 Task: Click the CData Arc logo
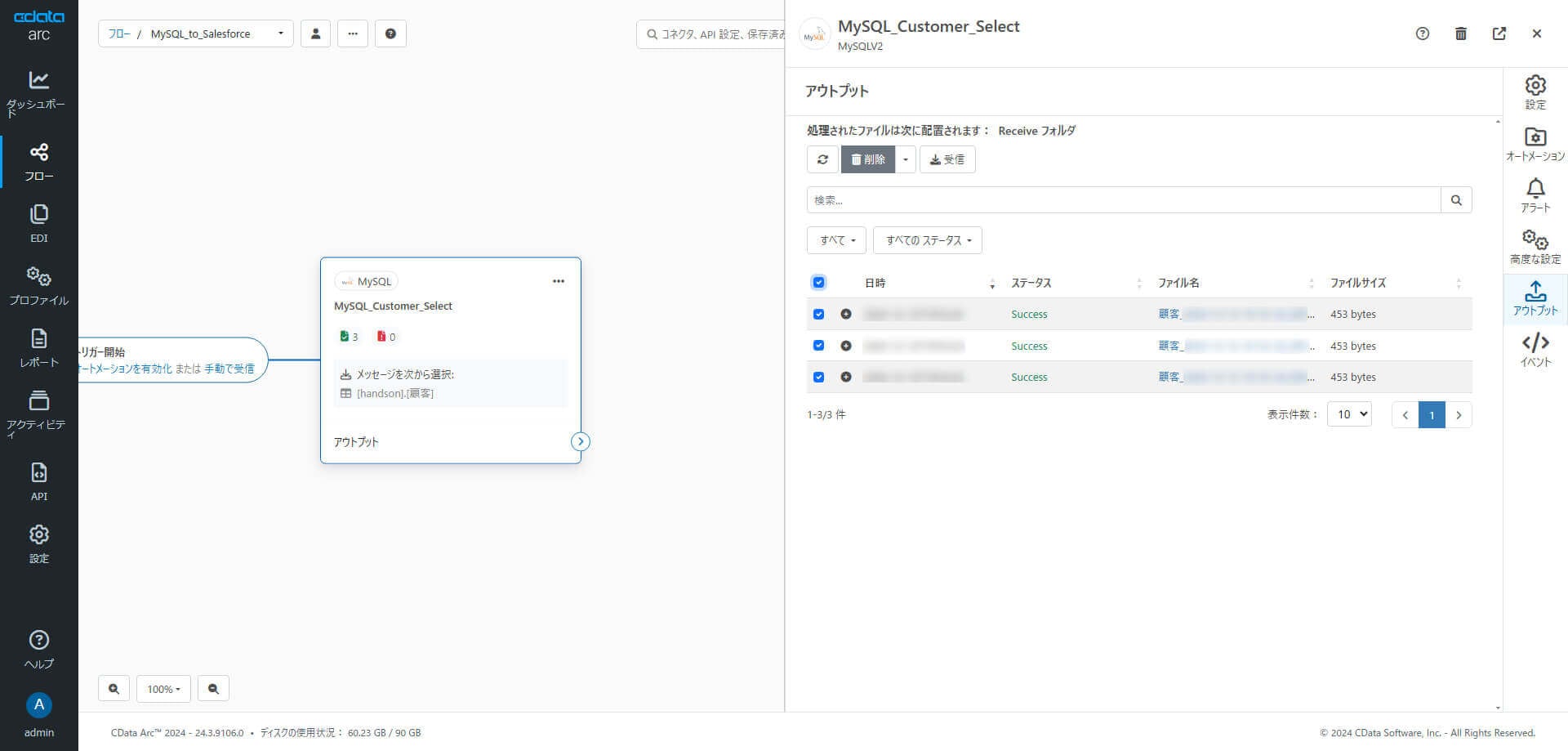coord(38,25)
